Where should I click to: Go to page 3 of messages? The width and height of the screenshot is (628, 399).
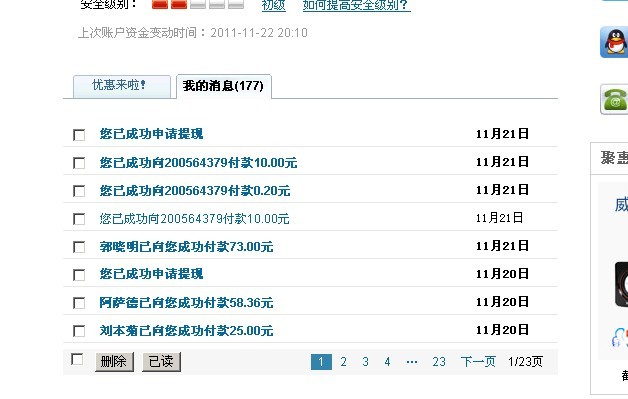click(365, 362)
